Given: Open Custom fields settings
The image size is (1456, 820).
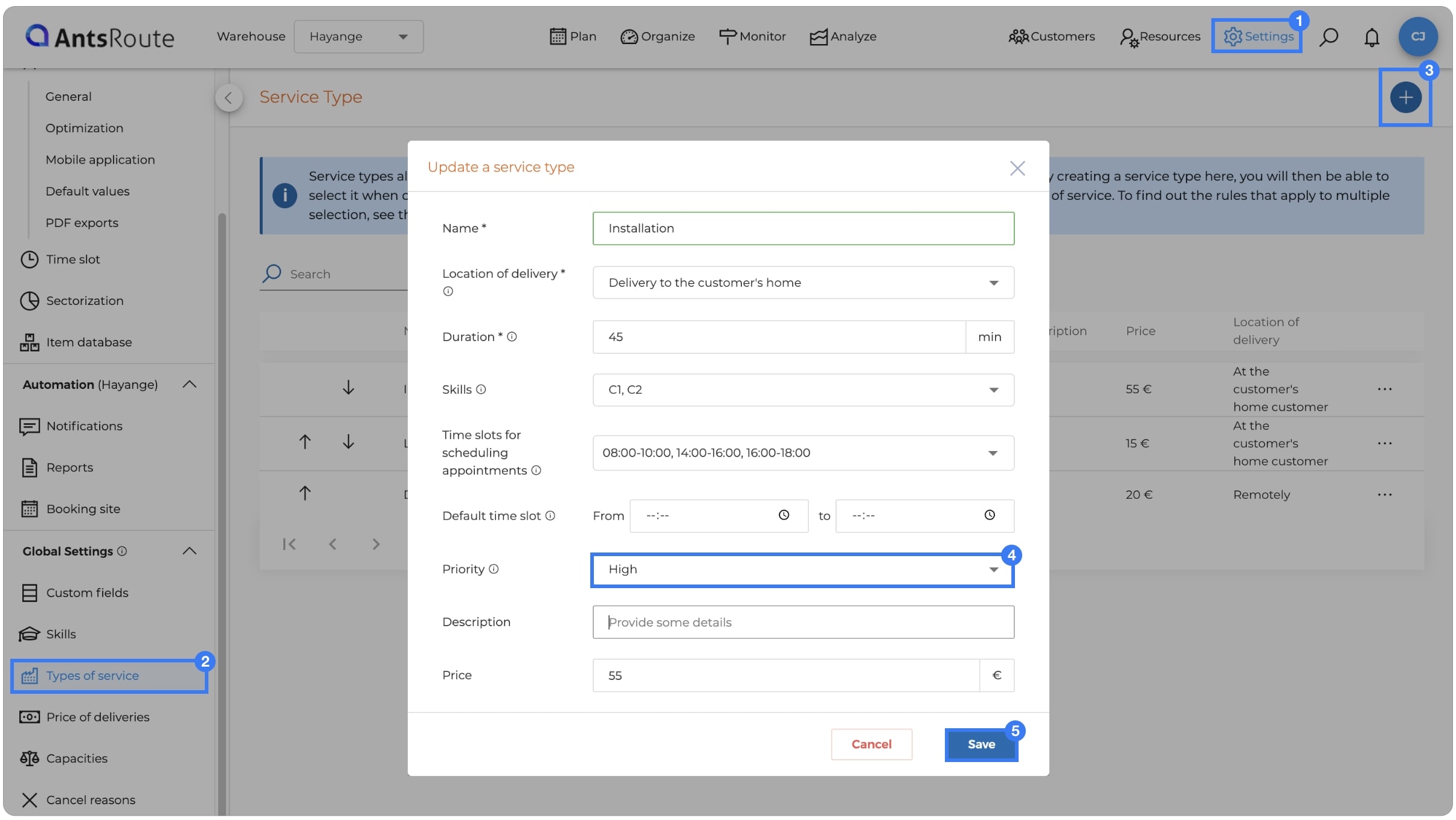Looking at the screenshot, I should 75,593.
